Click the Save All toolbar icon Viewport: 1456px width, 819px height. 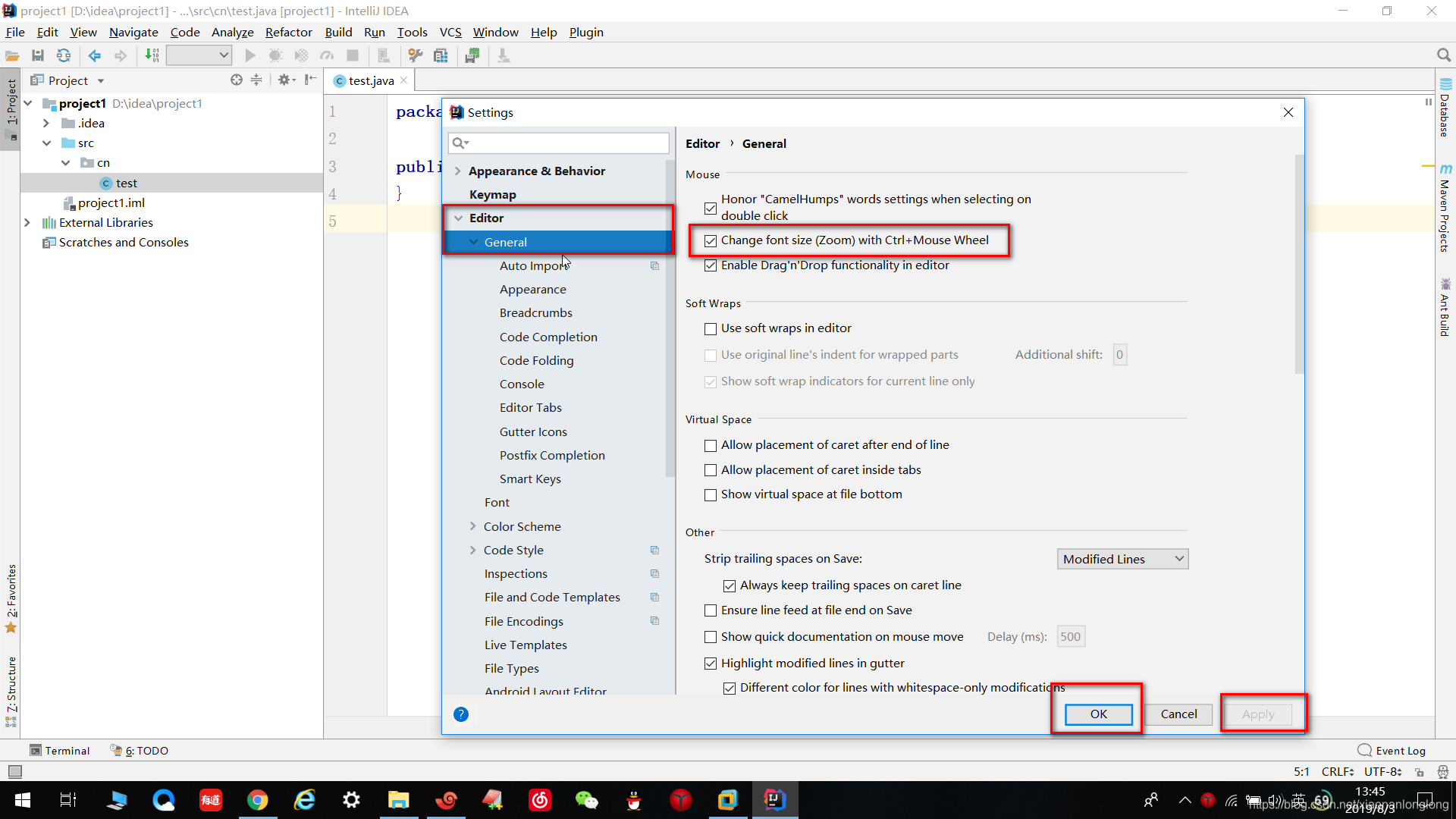pyautogui.click(x=38, y=55)
